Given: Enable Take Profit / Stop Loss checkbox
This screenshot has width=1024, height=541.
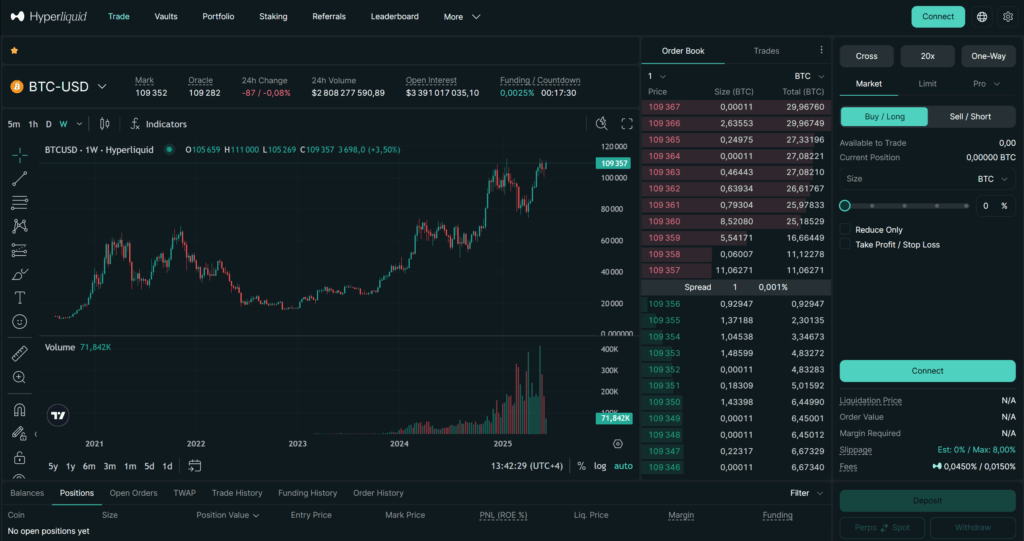Looking at the screenshot, I should click(x=845, y=244).
